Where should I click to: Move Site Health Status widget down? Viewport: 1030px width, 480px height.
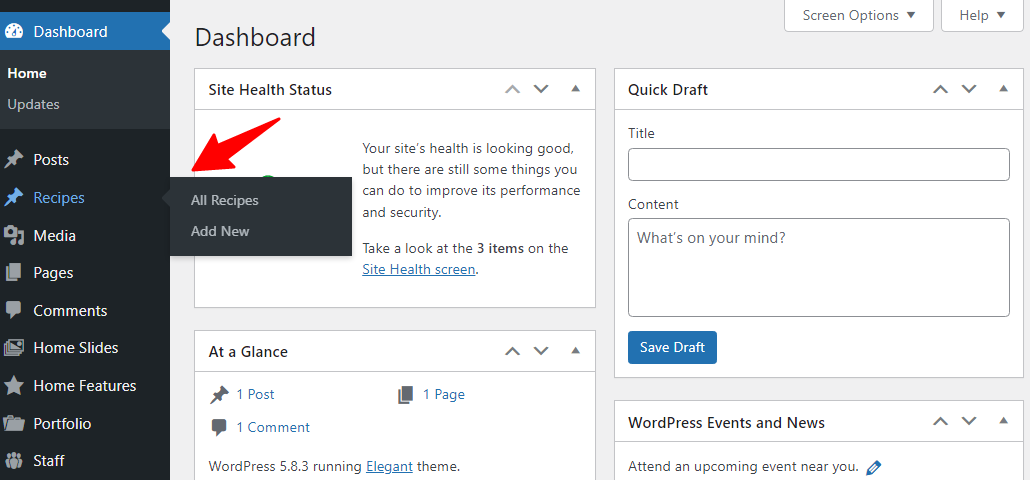point(541,89)
